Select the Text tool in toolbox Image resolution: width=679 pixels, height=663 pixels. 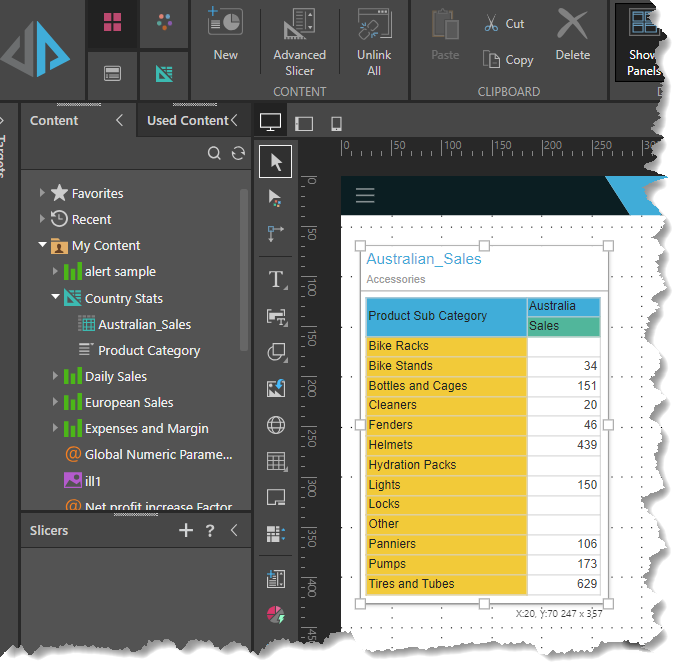(x=276, y=279)
